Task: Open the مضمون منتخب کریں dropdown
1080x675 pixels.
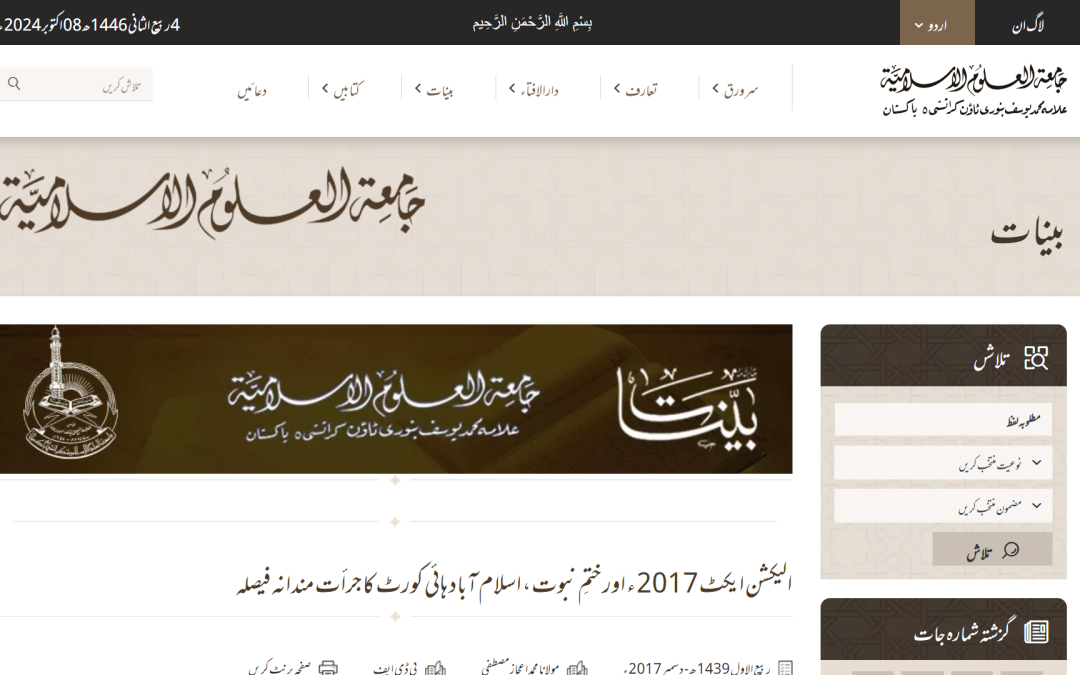Action: (x=943, y=506)
